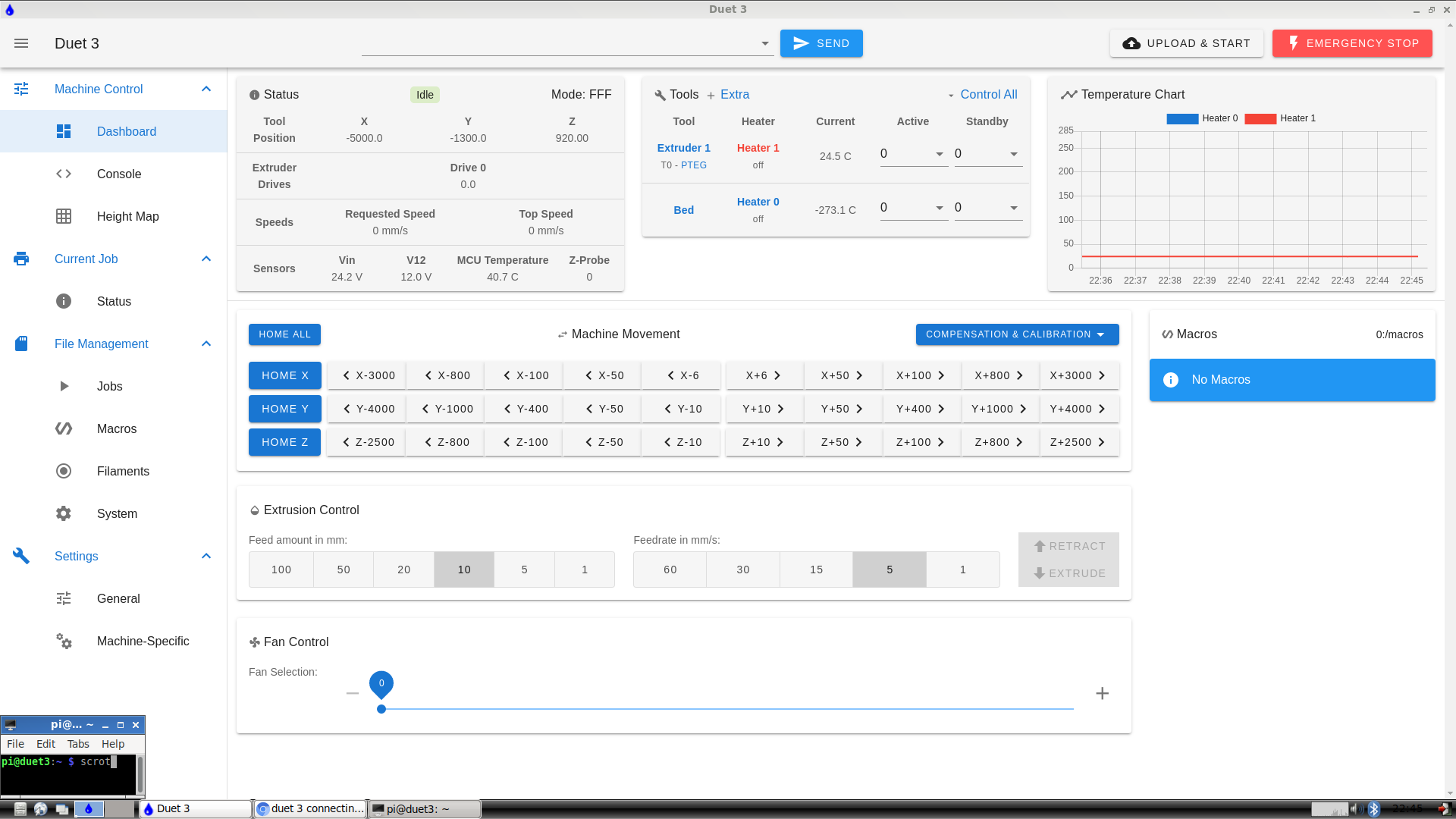
Task: Open Bed Active temperature dropdown
Action: 940,208
